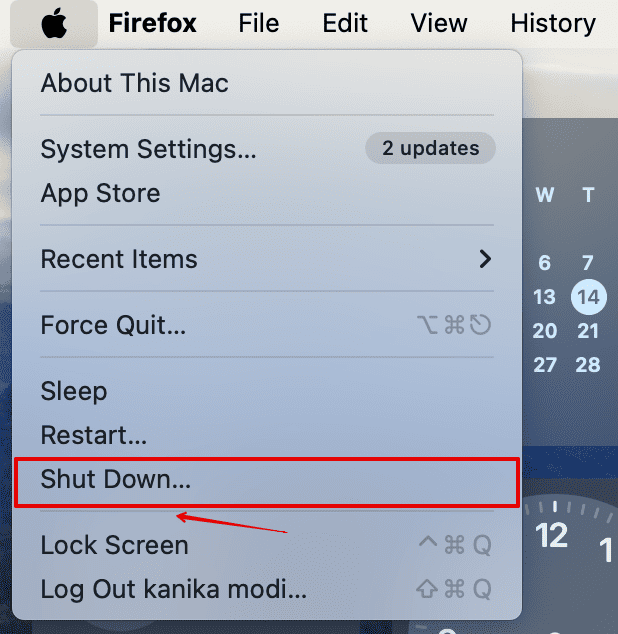This screenshot has width=618, height=634.
Task: Click Shut Down in the menu
Action: 115,479
